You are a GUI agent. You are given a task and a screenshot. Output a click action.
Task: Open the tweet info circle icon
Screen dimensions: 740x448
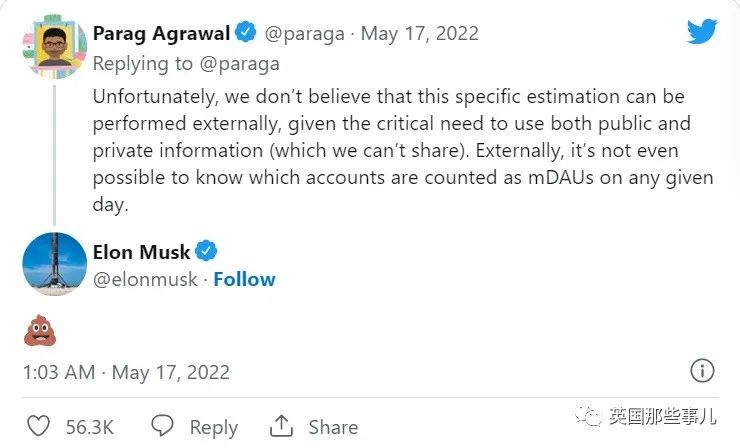coord(702,371)
